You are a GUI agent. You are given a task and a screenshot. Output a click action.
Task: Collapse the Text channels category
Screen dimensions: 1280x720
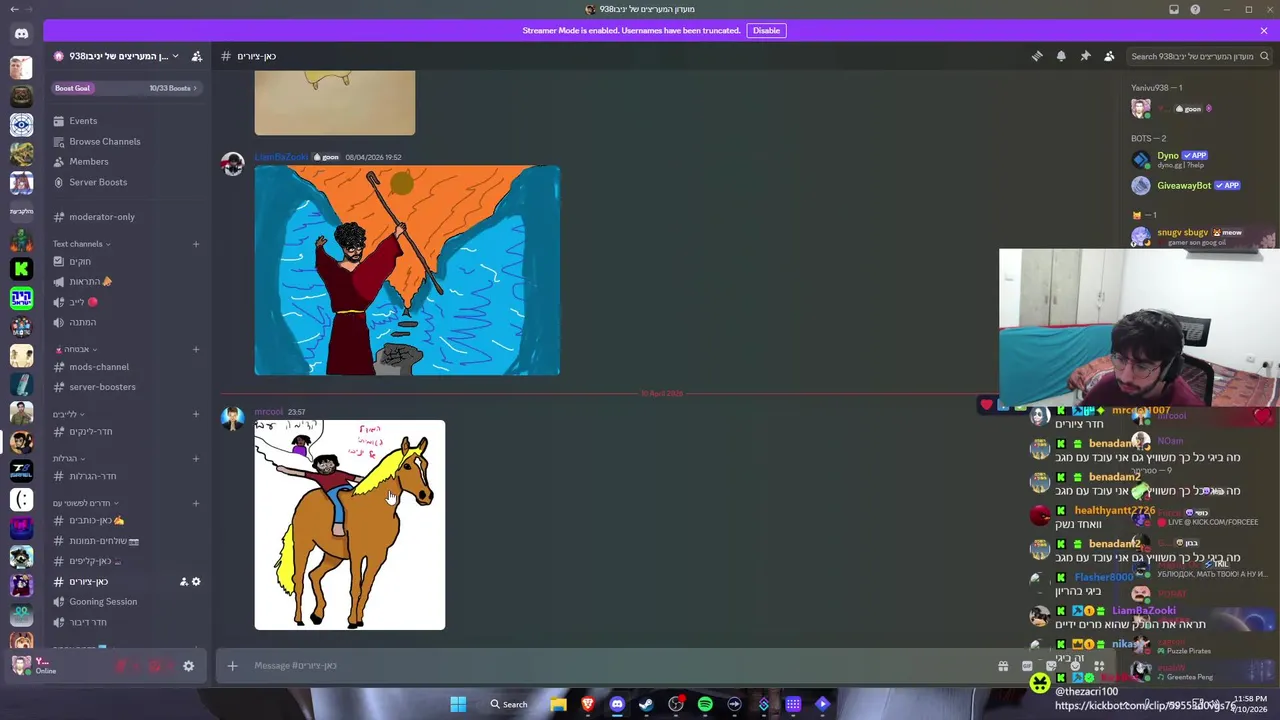click(x=81, y=244)
